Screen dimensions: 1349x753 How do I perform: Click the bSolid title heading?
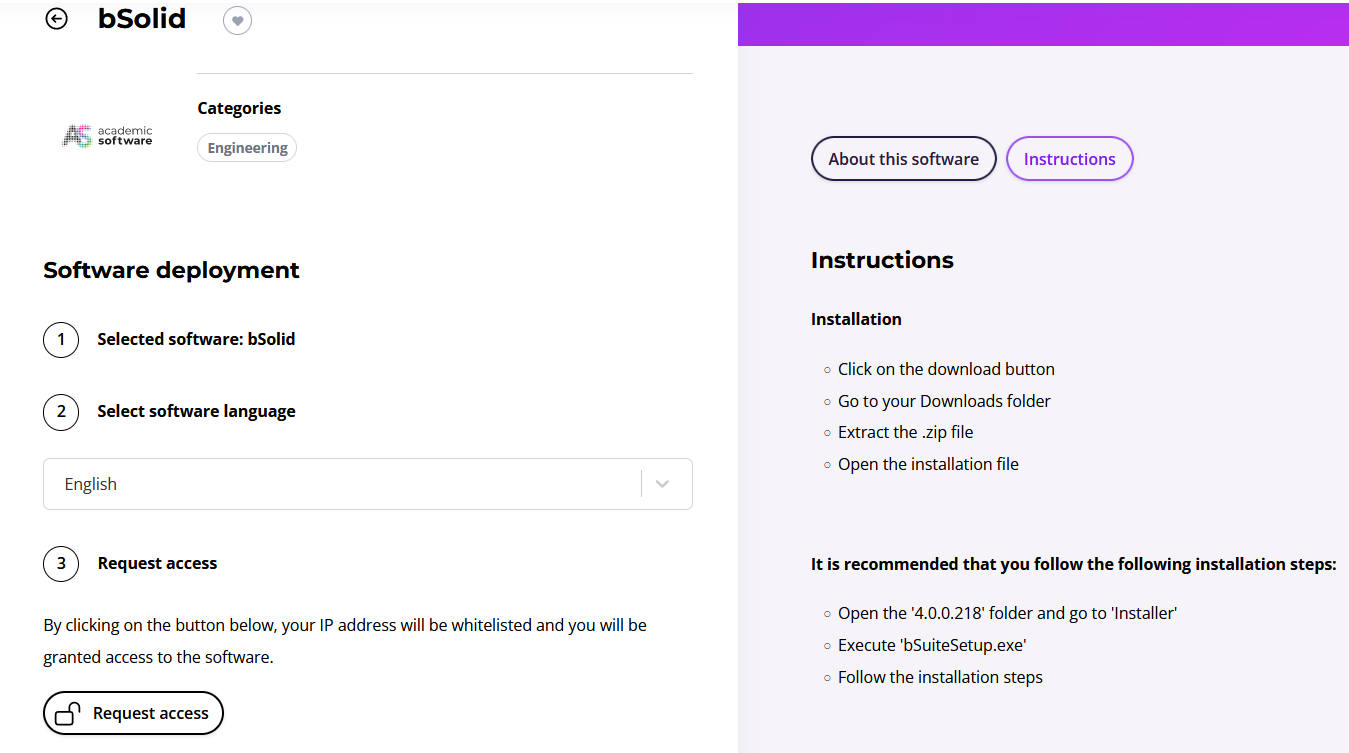click(x=141, y=18)
